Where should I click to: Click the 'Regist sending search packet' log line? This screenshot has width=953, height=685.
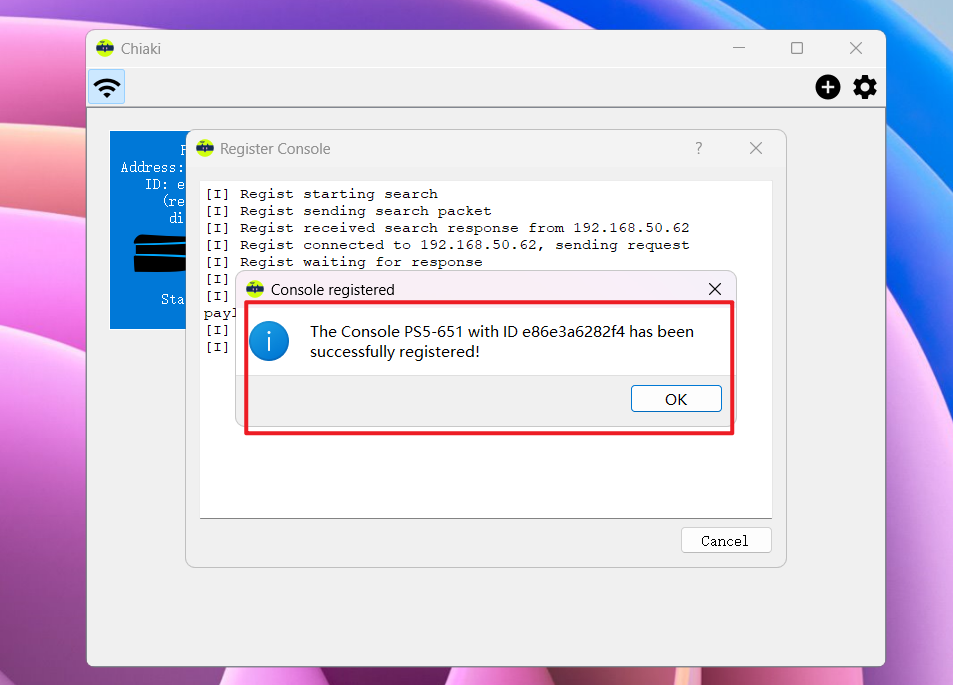pos(348,211)
